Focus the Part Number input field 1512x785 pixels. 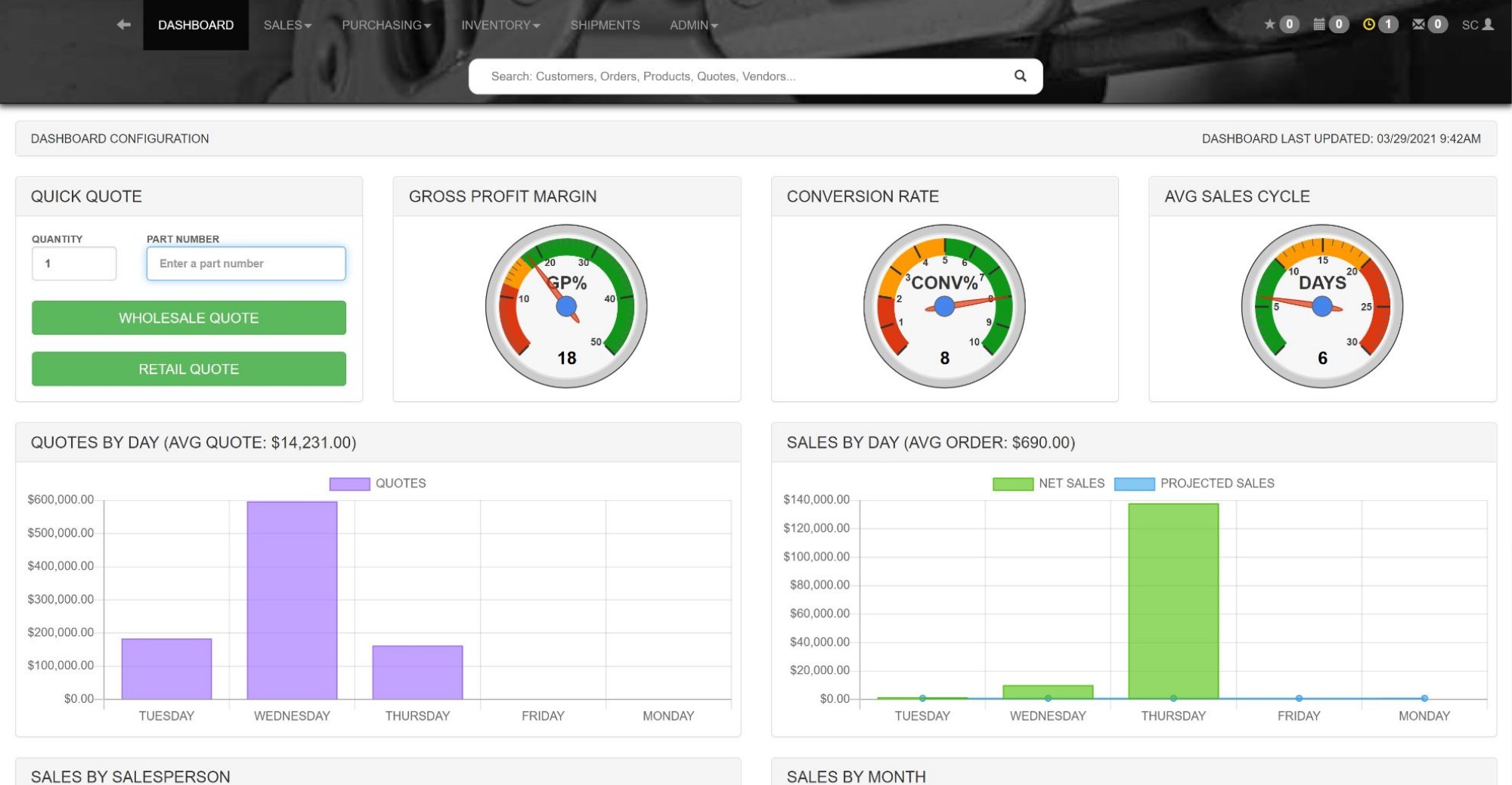[246, 264]
